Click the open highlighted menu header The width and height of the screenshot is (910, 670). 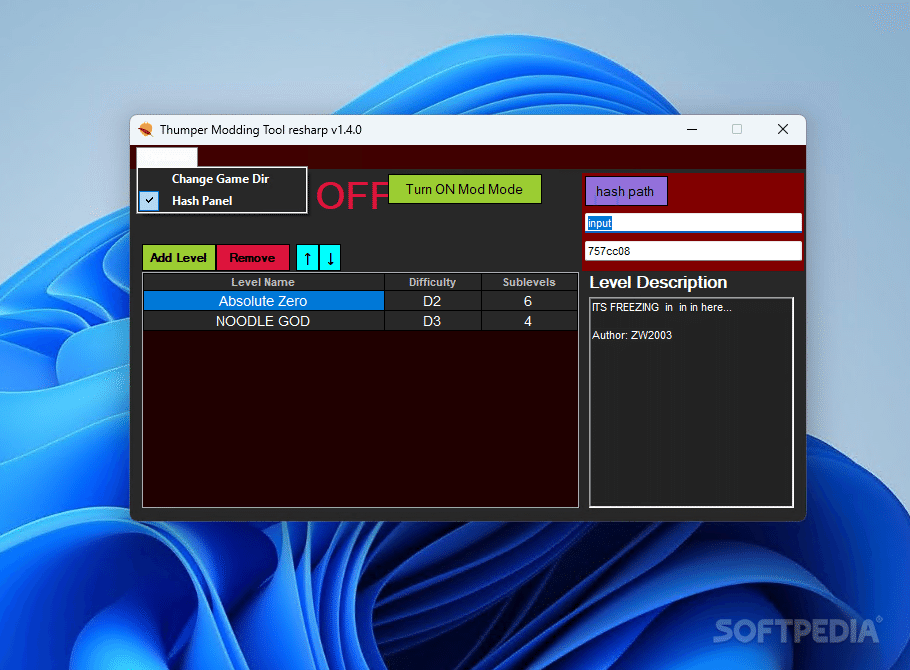[x=167, y=157]
